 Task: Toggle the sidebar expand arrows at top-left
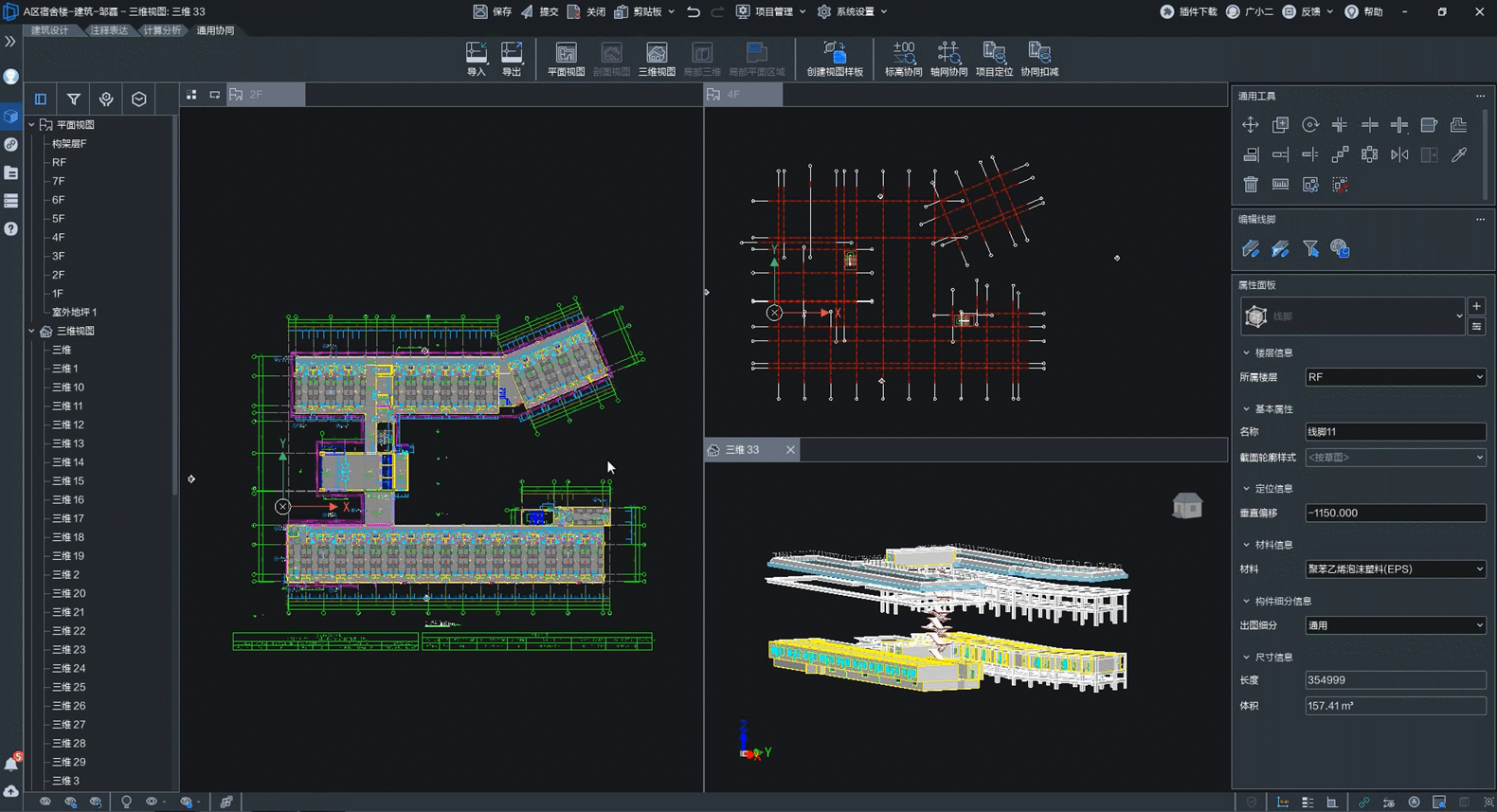[x=10, y=42]
